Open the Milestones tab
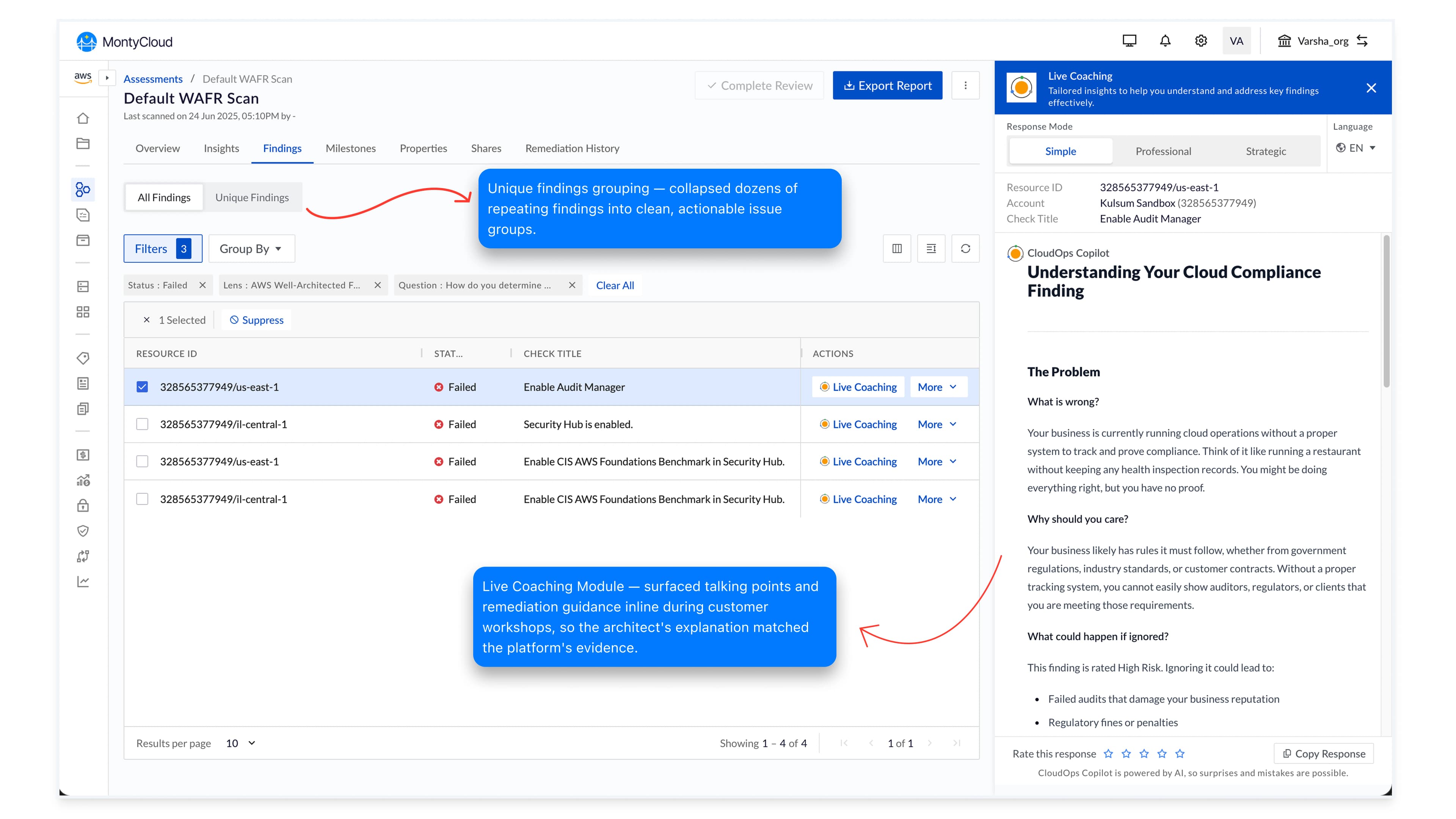The height and width of the screenshot is (819, 1456). pos(350,148)
